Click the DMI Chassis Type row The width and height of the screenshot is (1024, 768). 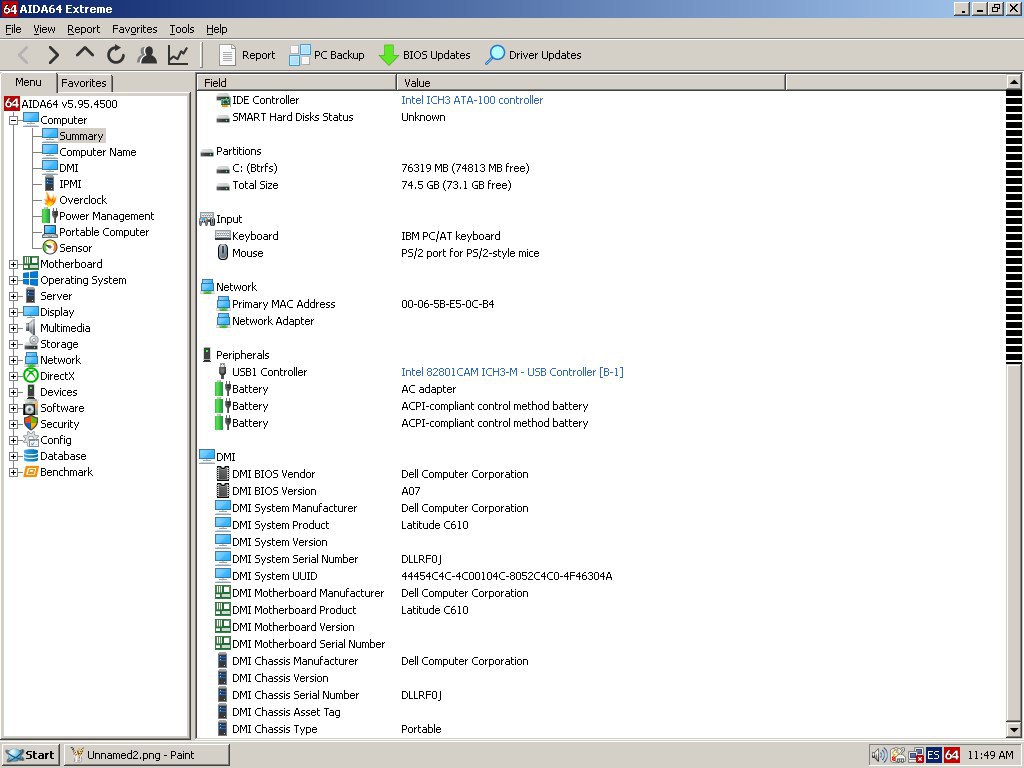[x=601, y=729]
